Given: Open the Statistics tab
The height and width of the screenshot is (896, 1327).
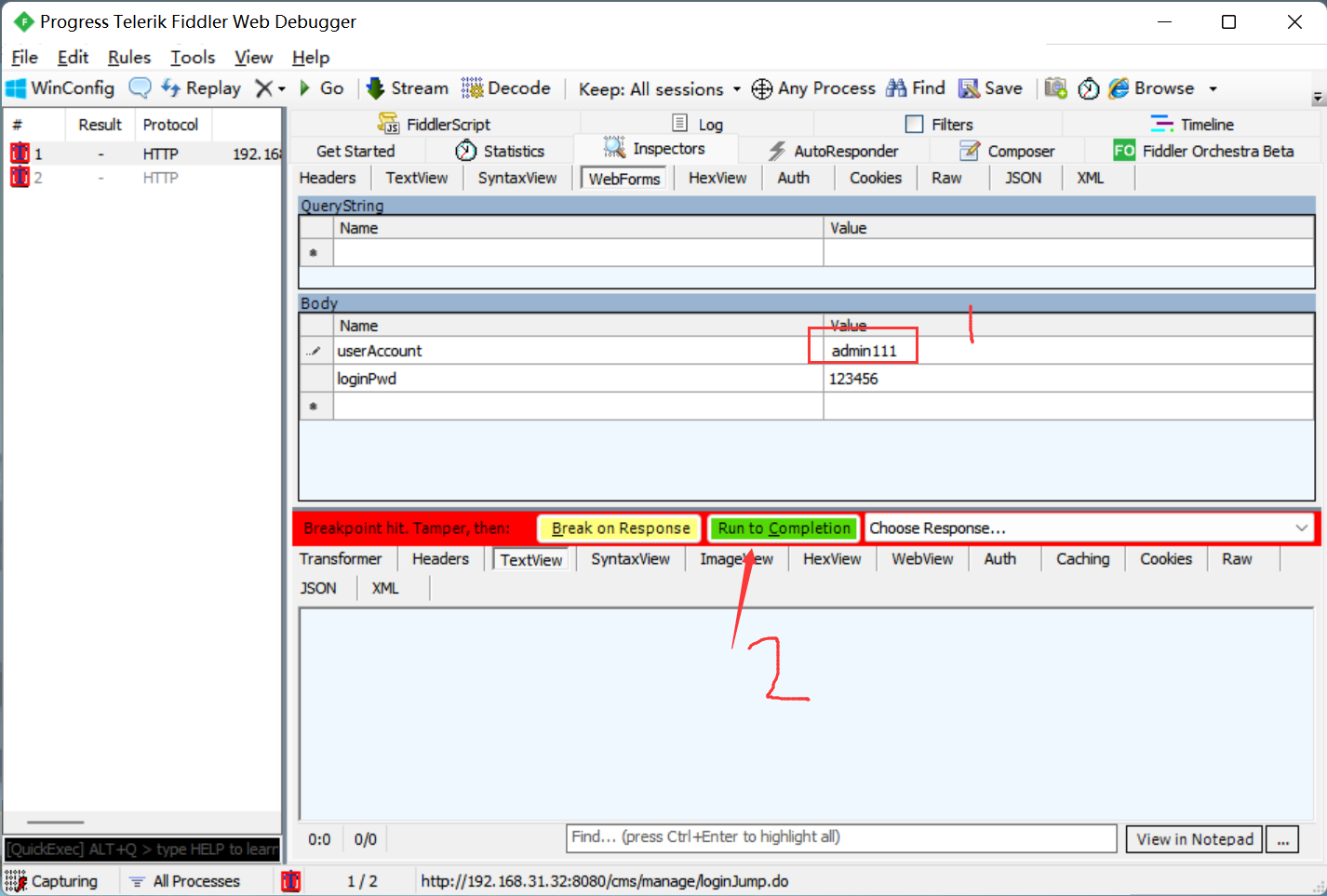Looking at the screenshot, I should pos(500,151).
